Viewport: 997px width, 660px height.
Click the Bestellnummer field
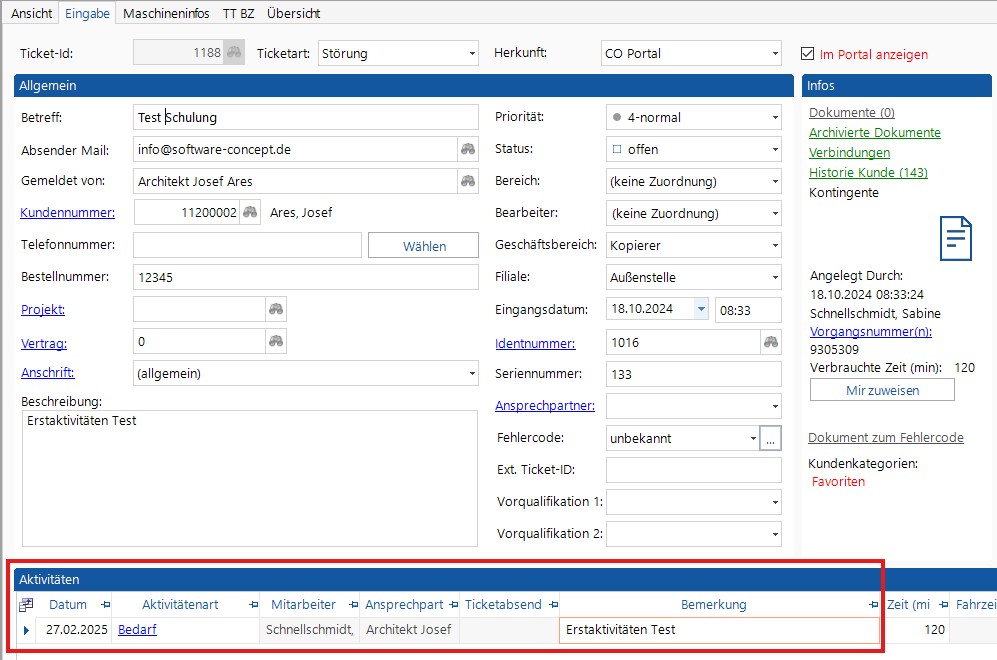[305, 277]
